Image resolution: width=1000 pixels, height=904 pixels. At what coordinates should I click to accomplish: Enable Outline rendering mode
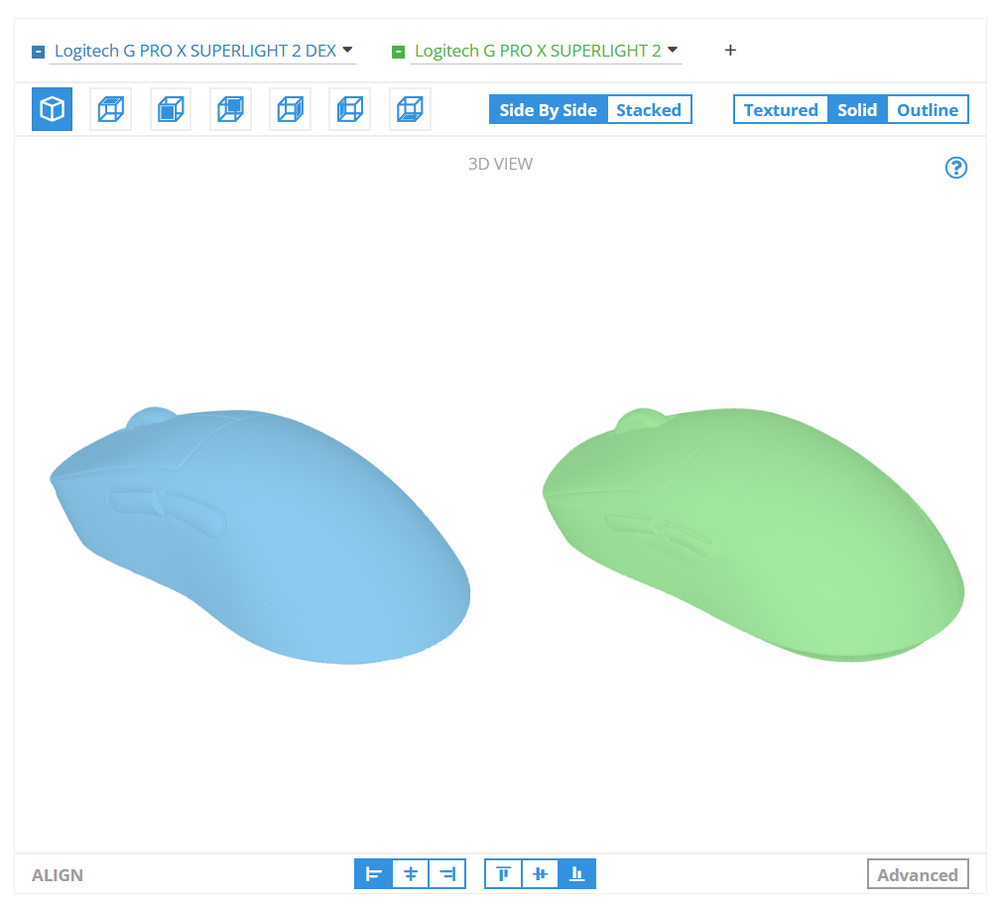[x=927, y=110]
